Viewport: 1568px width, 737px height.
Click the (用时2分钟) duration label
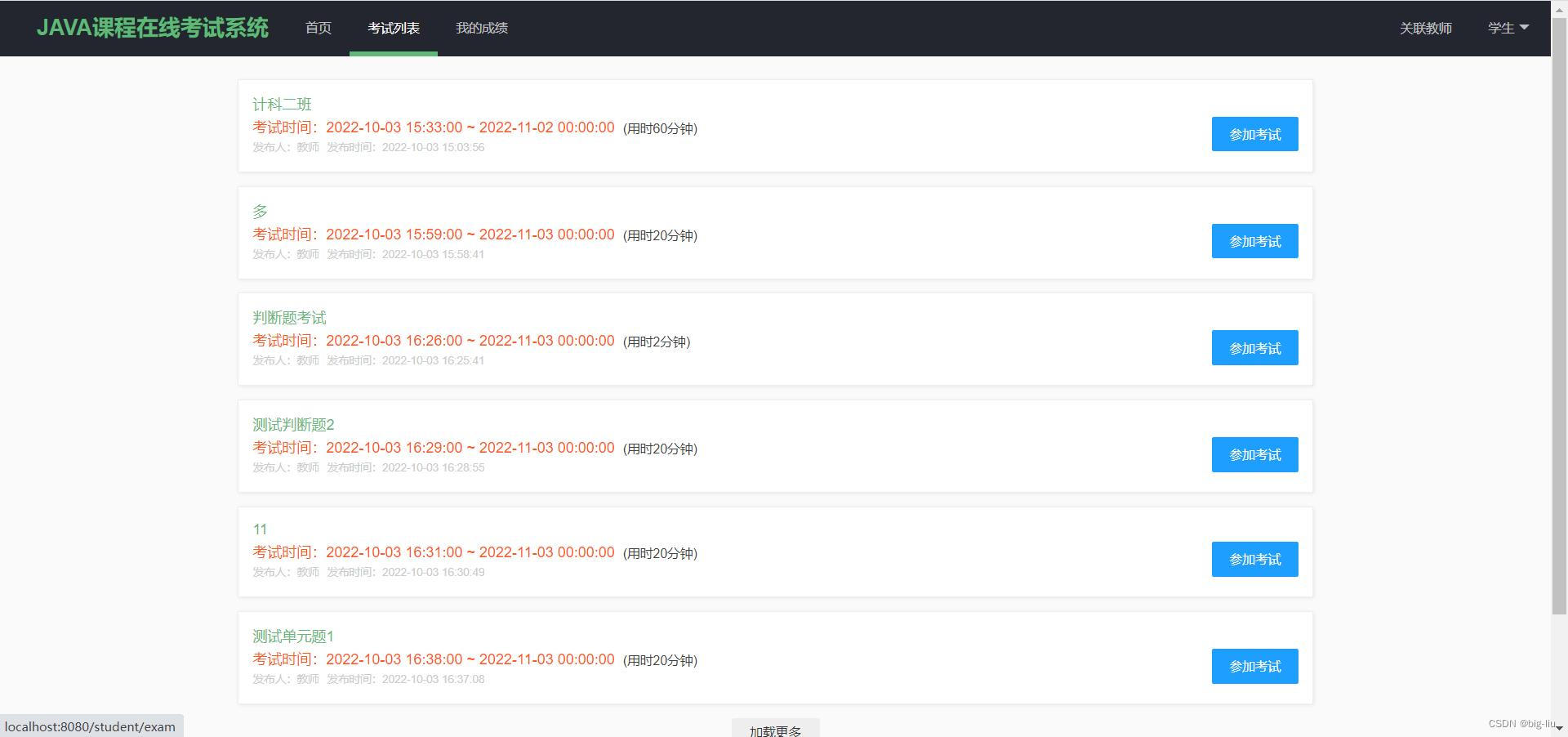click(657, 342)
